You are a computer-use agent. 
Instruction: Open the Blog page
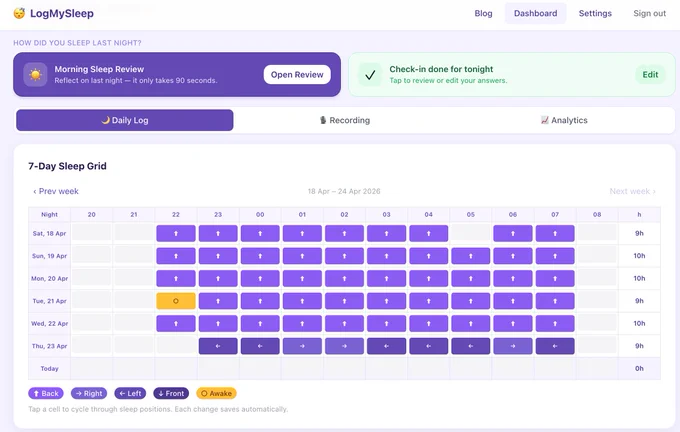(x=483, y=13)
